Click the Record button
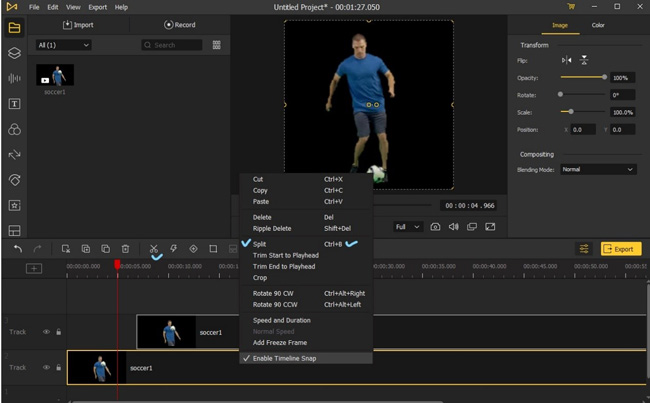Viewport: 650px width, 403px height. click(x=179, y=25)
